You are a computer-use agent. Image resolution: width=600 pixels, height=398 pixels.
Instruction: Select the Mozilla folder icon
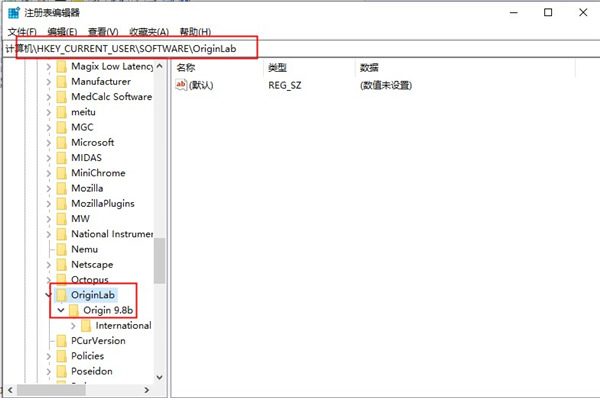62,188
